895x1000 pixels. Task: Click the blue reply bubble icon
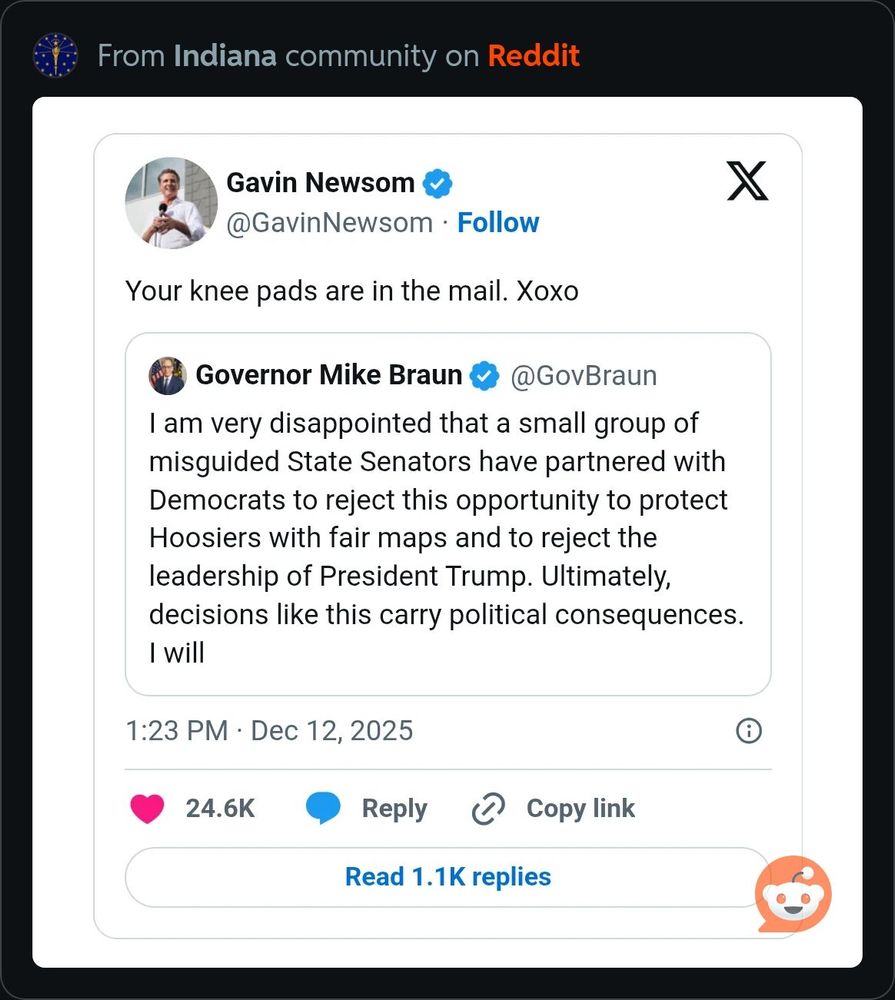pyautogui.click(x=322, y=808)
